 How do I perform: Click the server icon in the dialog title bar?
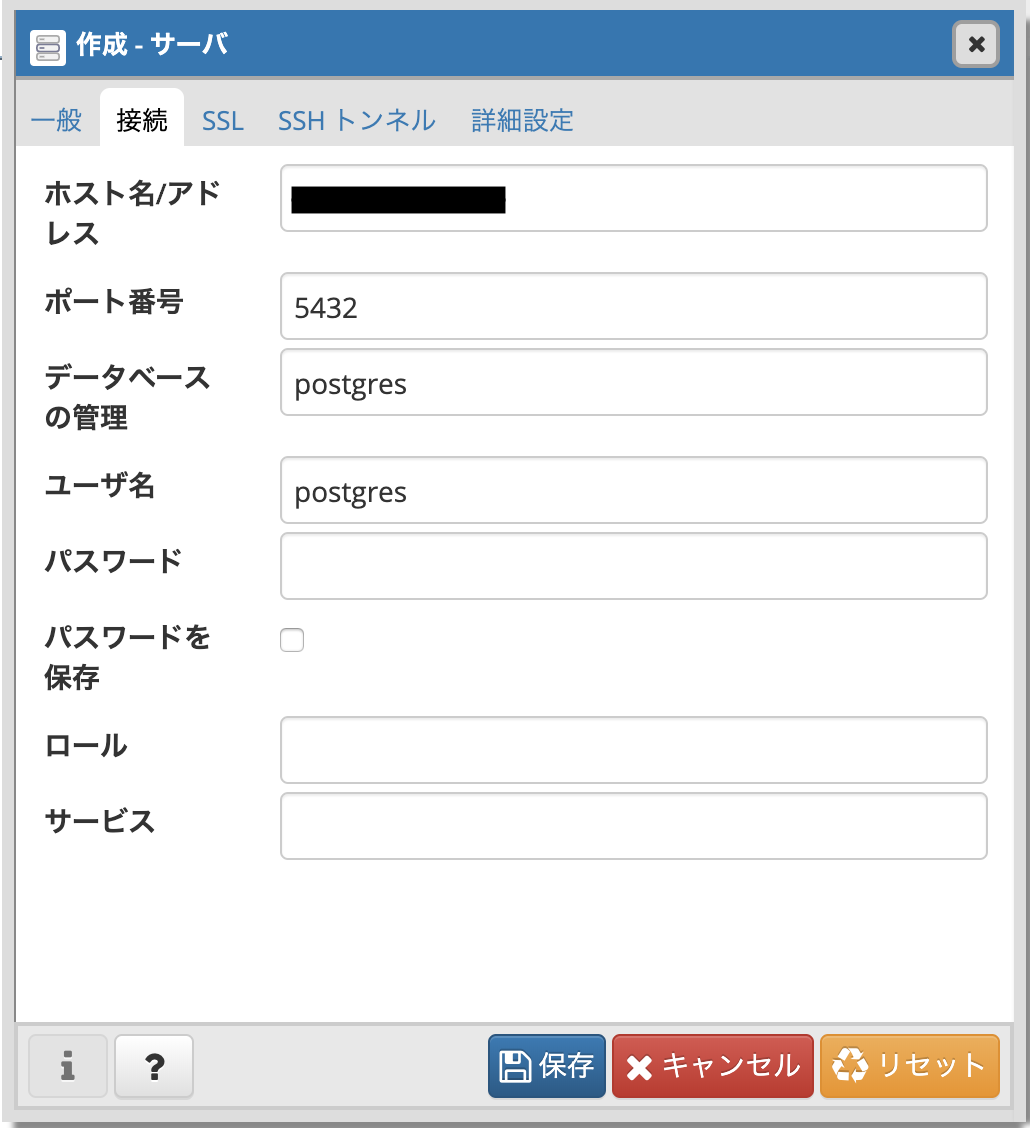(x=48, y=45)
